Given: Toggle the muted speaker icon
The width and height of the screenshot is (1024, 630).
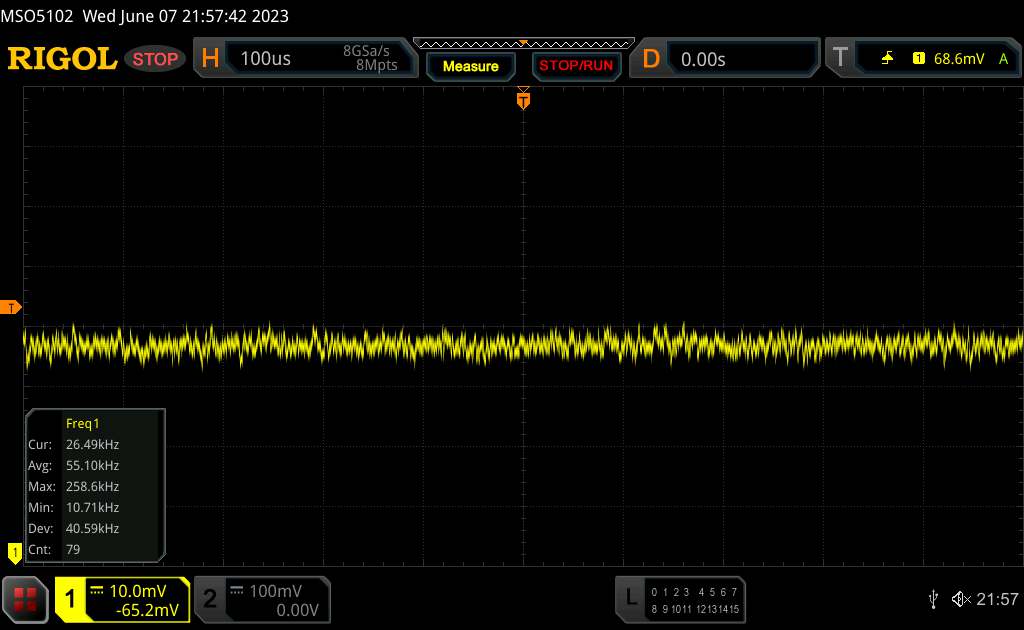Looking at the screenshot, I should pos(961,599).
